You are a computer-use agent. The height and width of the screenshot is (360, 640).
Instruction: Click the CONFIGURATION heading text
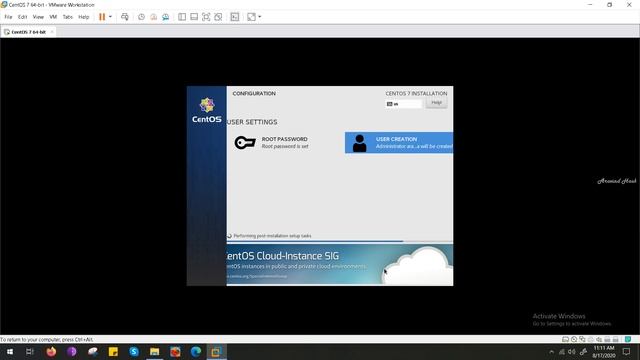tap(254, 93)
